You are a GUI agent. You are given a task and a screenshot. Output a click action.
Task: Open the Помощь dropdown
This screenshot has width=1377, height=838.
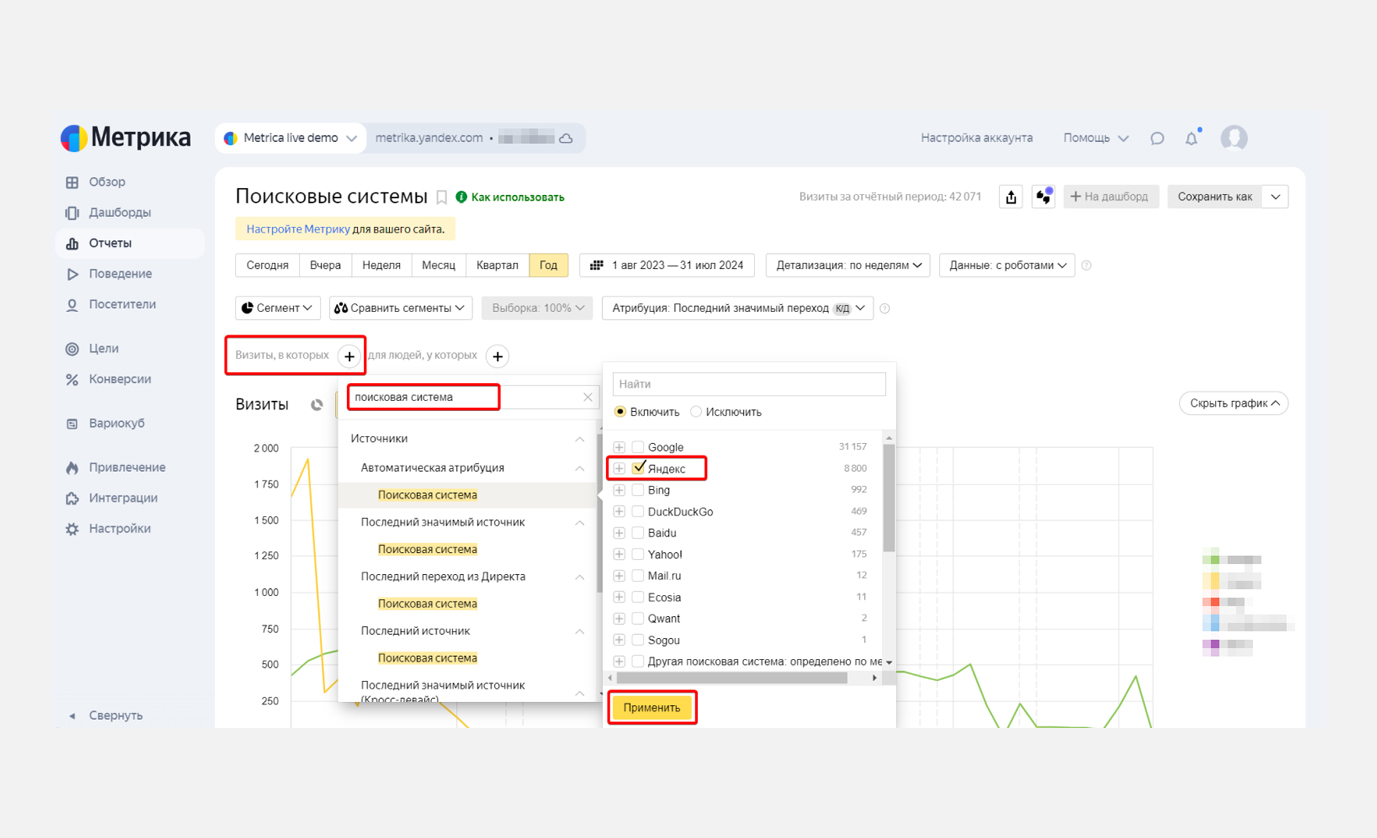click(x=1096, y=138)
